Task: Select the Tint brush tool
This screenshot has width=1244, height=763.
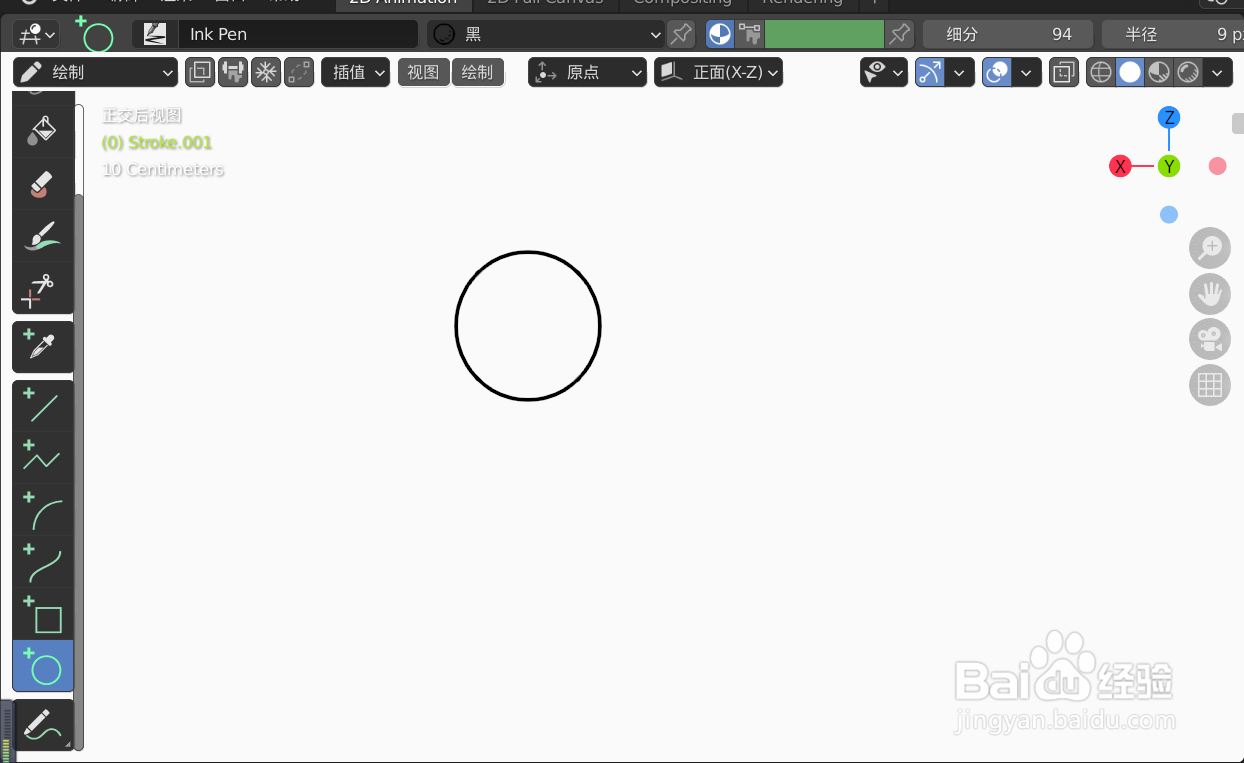Action: [43, 236]
